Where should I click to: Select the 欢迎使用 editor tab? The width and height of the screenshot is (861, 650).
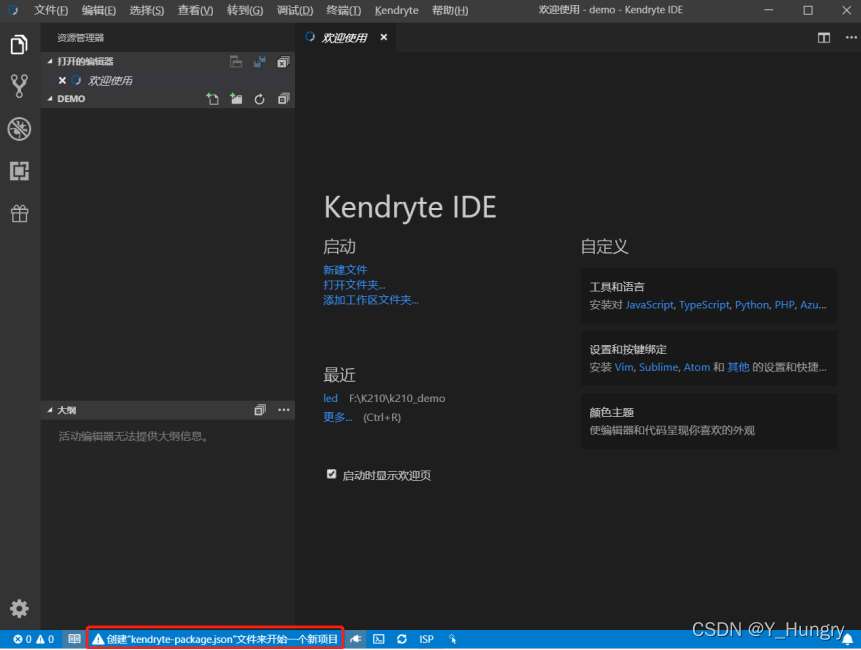(344, 37)
